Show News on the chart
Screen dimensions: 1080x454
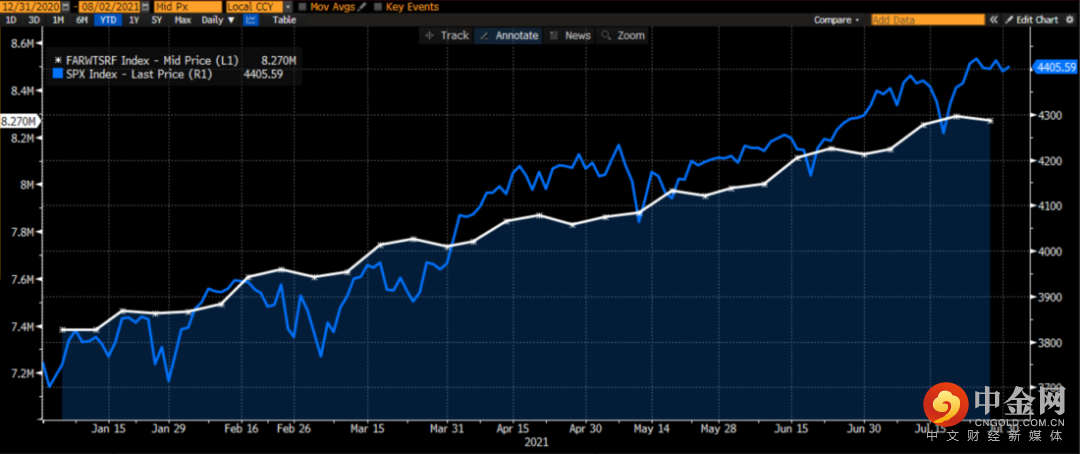pos(570,35)
